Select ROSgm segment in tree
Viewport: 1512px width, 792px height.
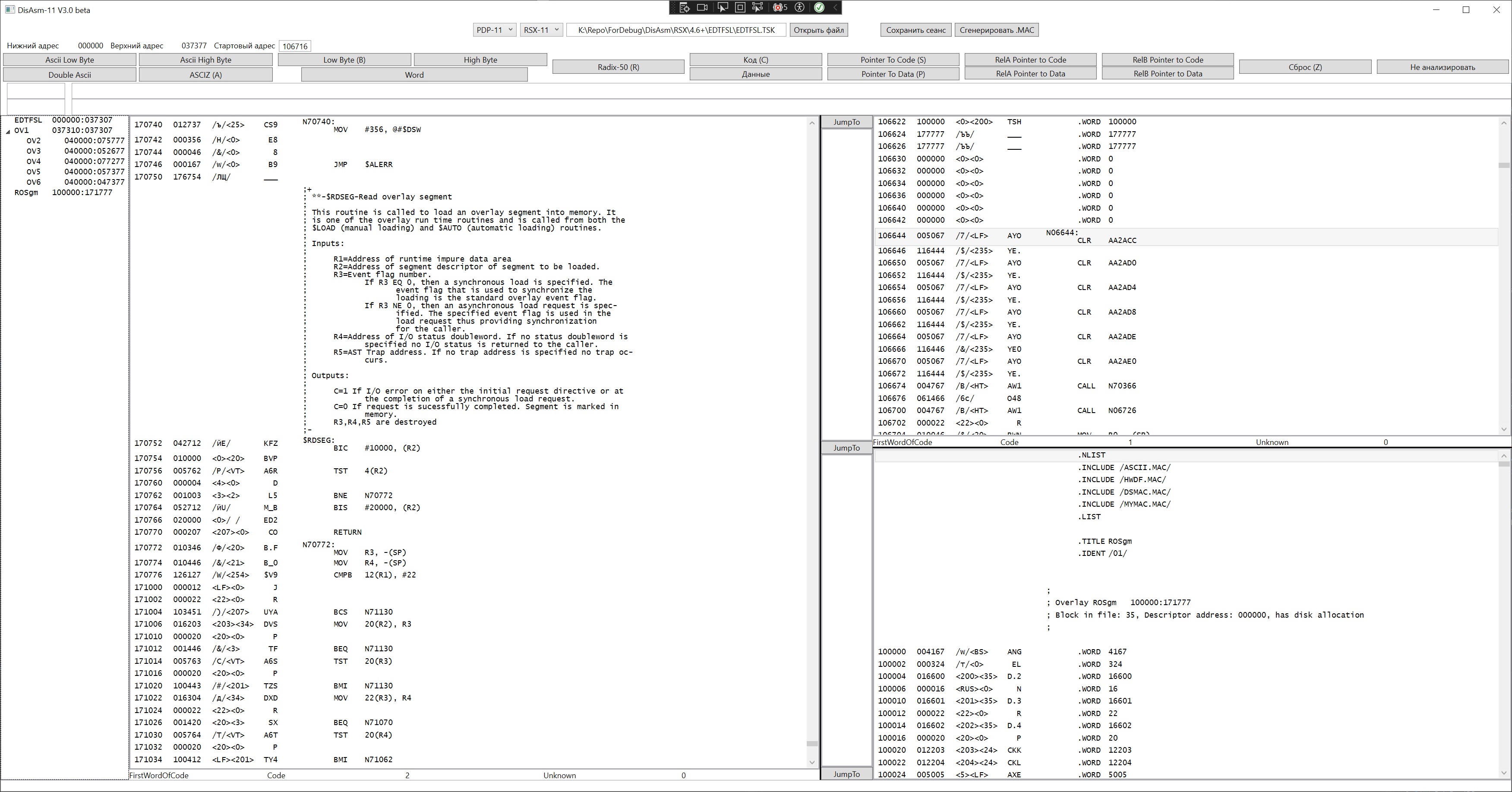(x=26, y=192)
